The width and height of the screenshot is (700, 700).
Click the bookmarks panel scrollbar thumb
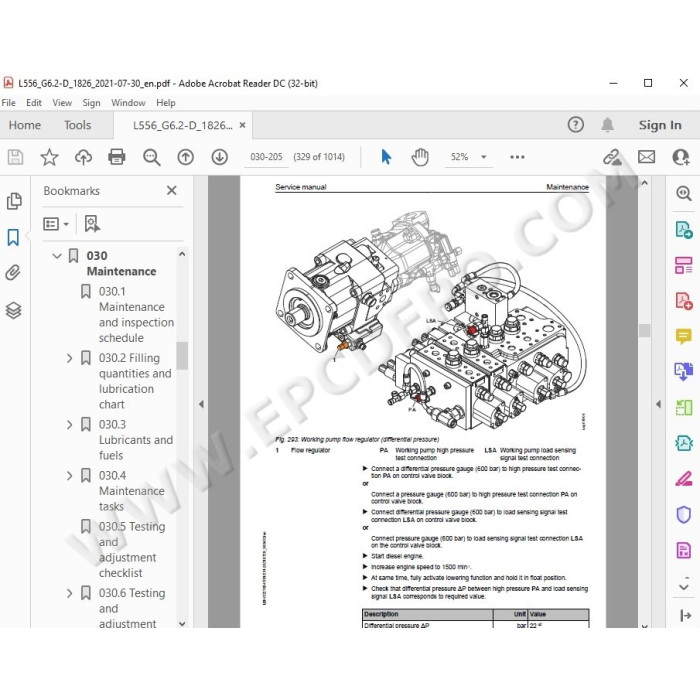(182, 356)
